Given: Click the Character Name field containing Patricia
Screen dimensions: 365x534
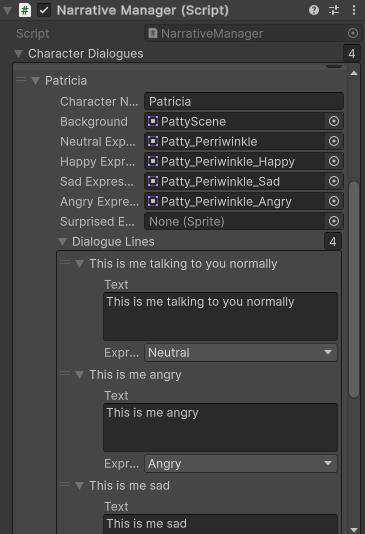Looking at the screenshot, I should (x=244, y=101).
